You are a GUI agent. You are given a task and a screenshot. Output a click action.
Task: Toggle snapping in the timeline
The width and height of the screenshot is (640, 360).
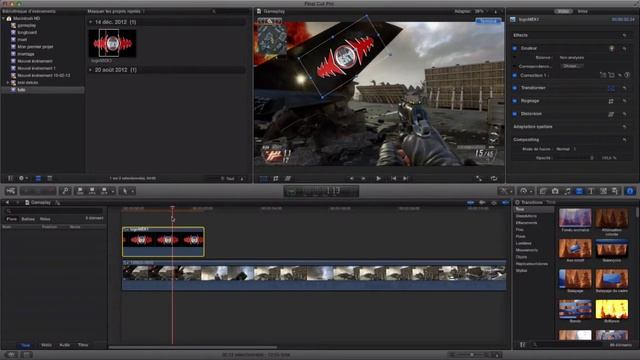click(505, 202)
